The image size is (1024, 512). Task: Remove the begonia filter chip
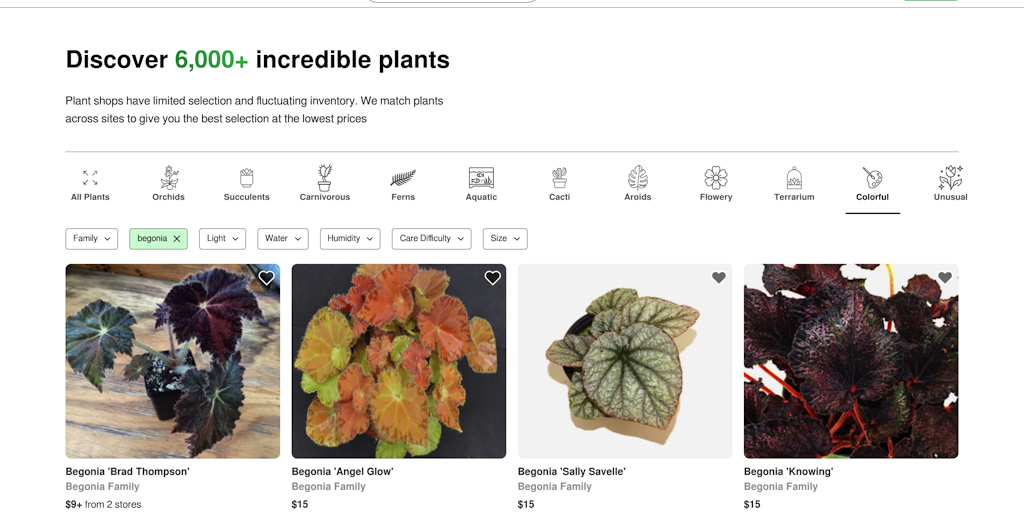[177, 239]
